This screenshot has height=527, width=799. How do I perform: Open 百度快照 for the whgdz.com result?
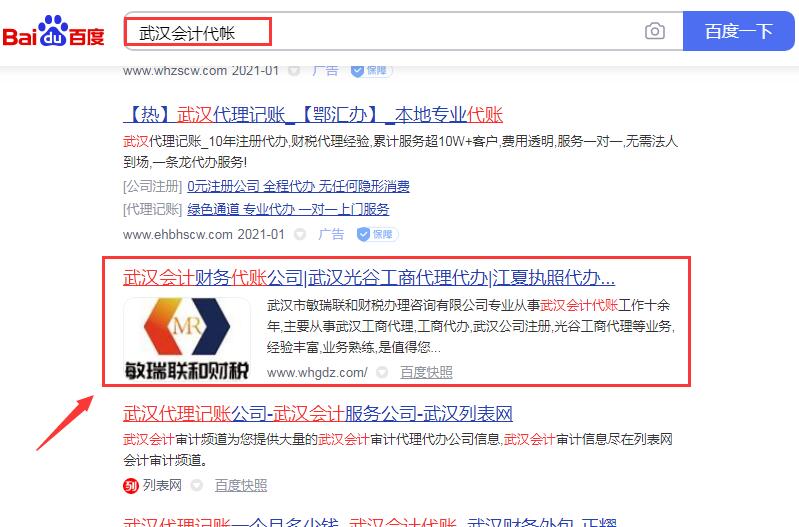426,373
